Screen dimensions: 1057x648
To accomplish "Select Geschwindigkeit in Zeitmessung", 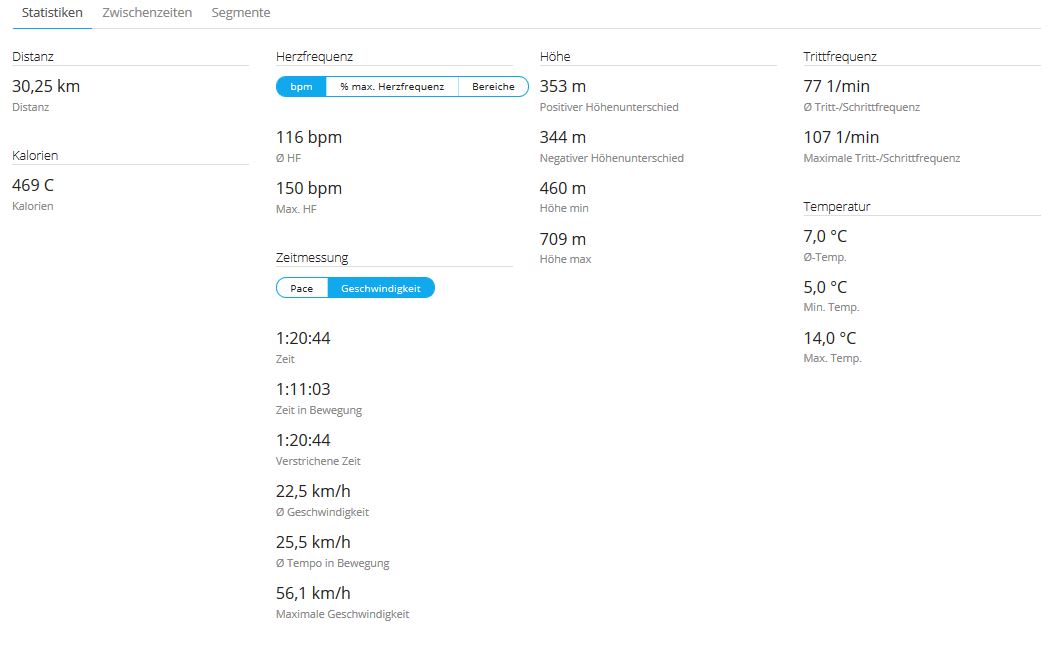I will pyautogui.click(x=381, y=288).
